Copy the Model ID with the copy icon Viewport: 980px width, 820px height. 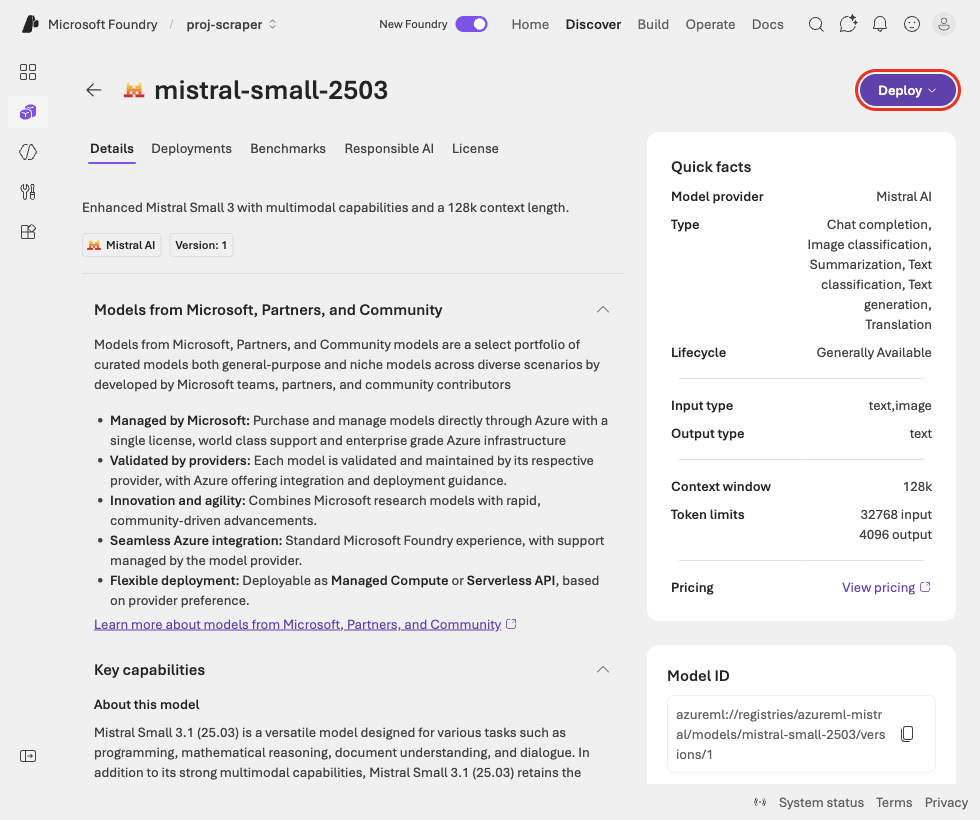[x=908, y=734]
